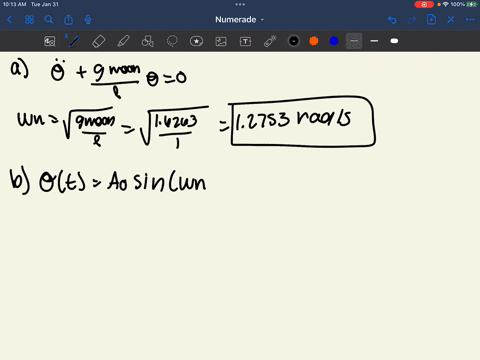Tap the microphone record icon
This screenshot has height=360, width=480.
(x=88, y=20)
